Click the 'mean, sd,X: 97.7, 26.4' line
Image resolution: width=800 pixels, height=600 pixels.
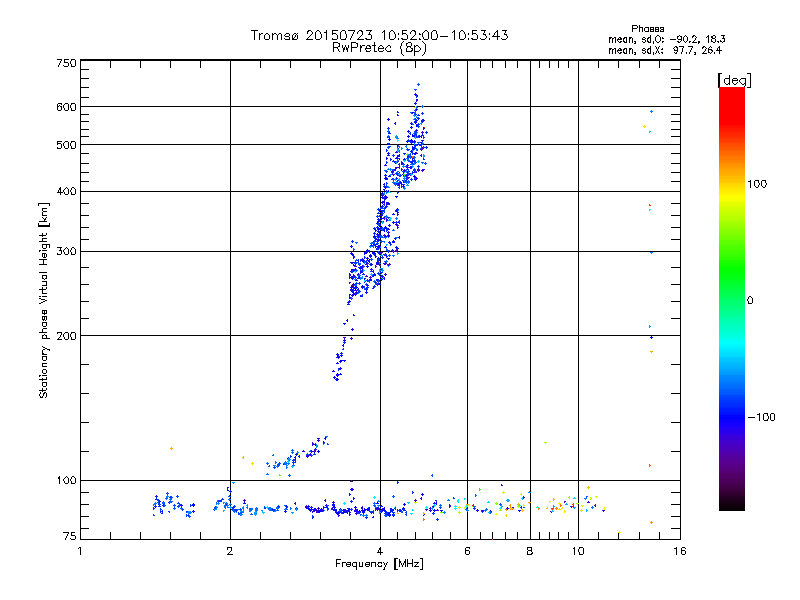(x=665, y=50)
